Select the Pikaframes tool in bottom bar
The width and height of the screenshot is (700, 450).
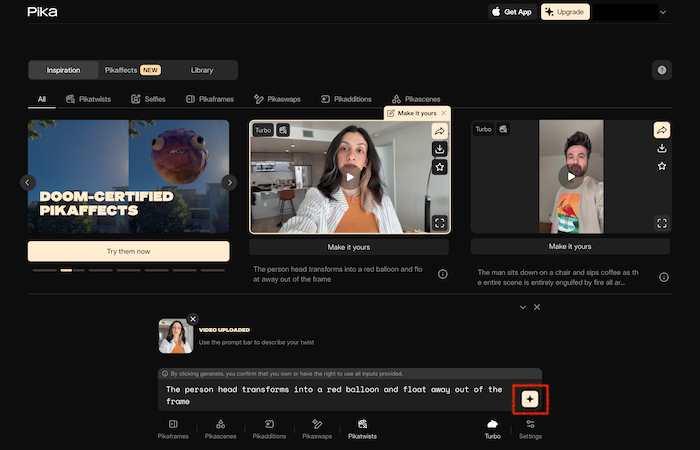pyautogui.click(x=173, y=429)
